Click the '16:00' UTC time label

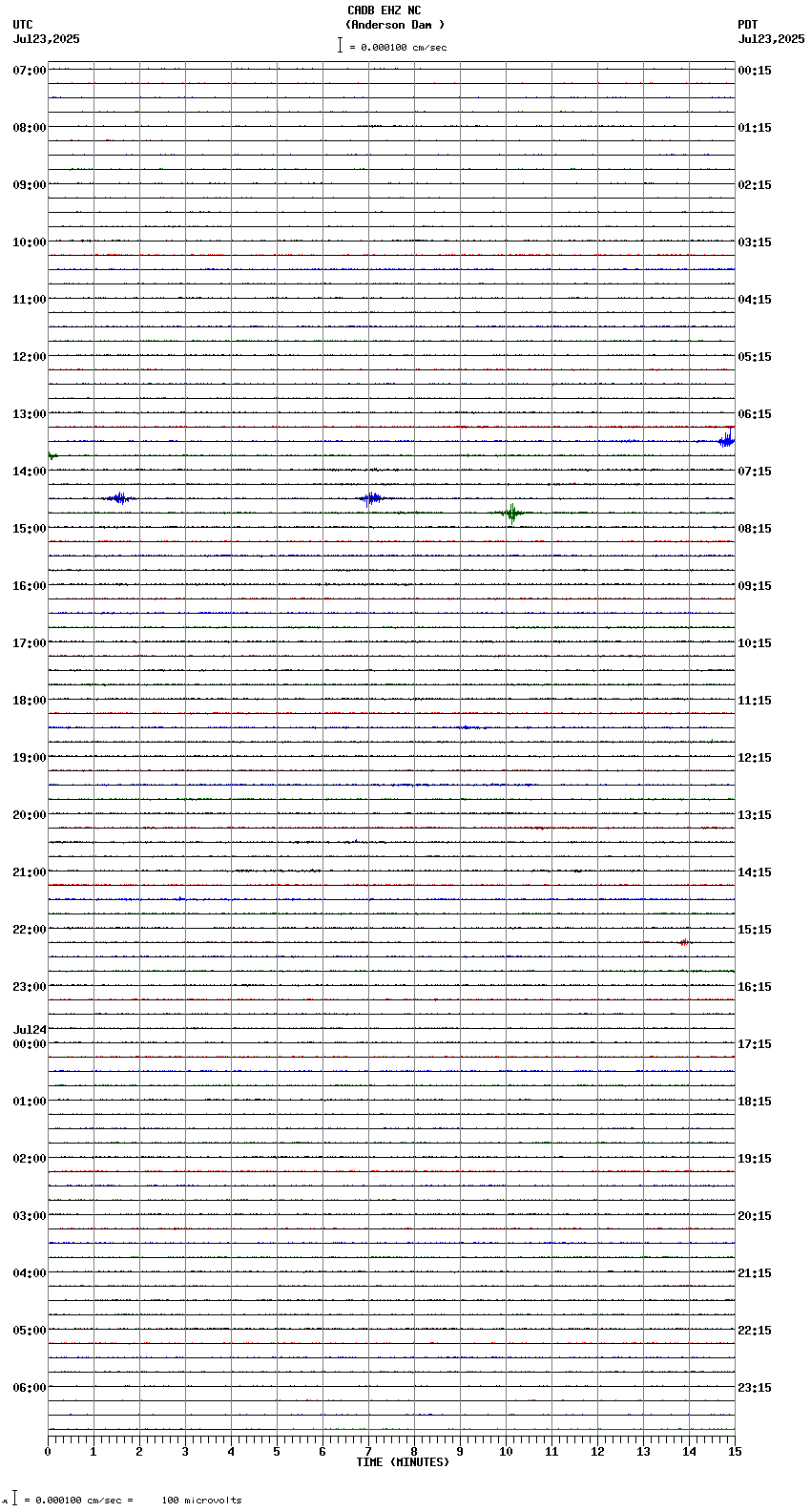point(30,586)
